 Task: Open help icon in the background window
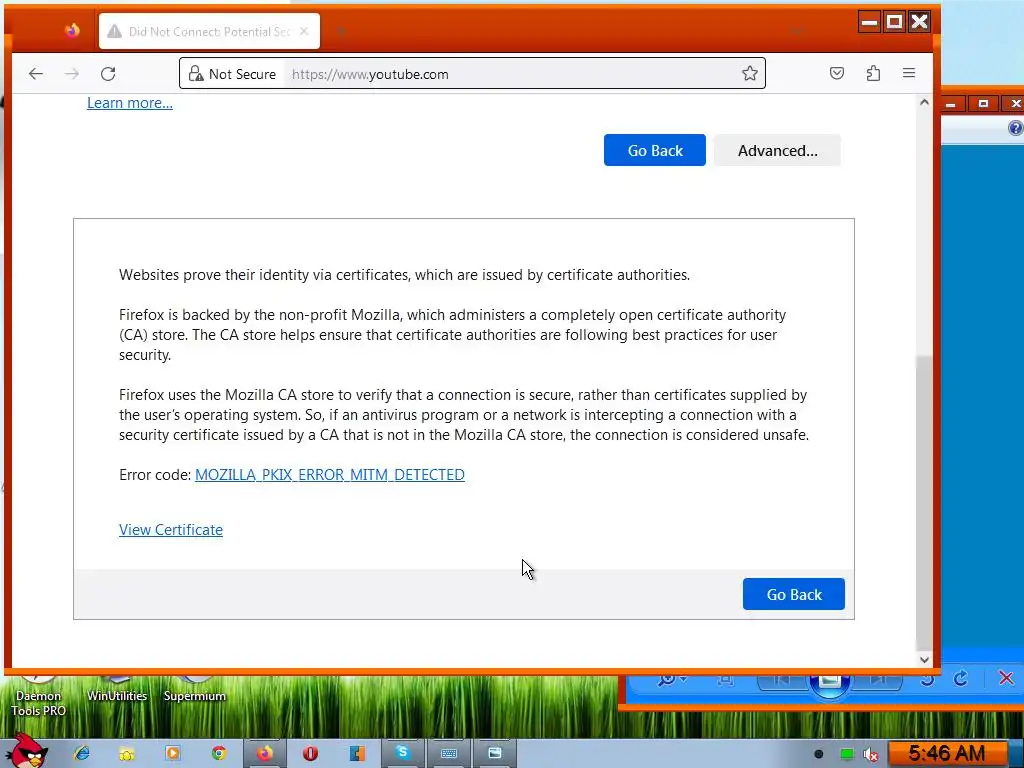click(1016, 128)
